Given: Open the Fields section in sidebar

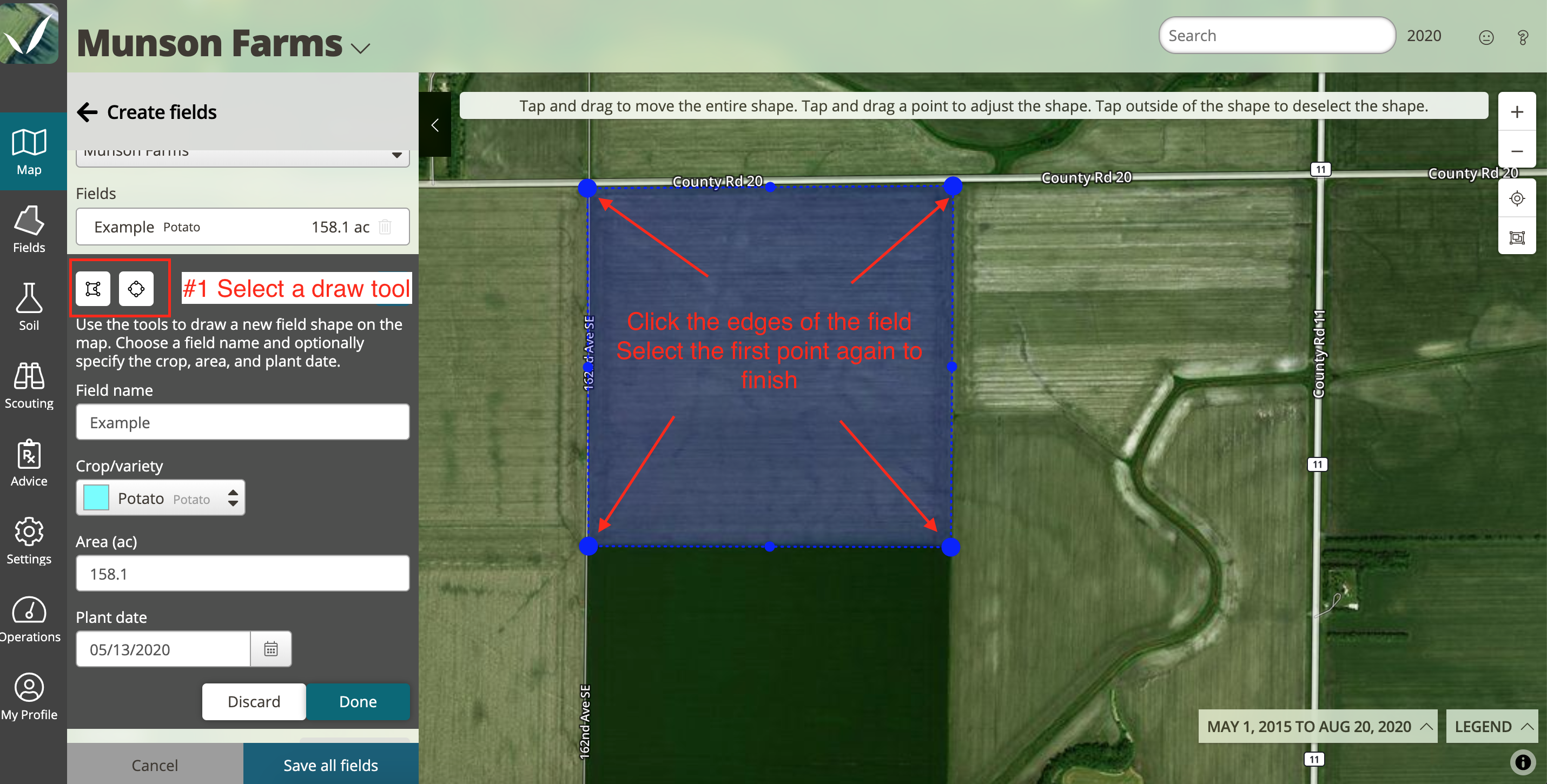Looking at the screenshot, I should point(29,230).
